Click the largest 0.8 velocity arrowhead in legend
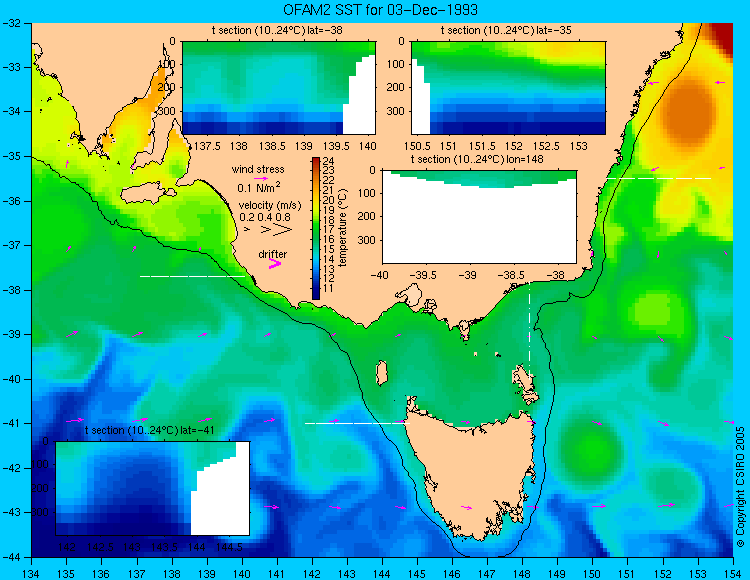The image size is (750, 580). [x=283, y=230]
